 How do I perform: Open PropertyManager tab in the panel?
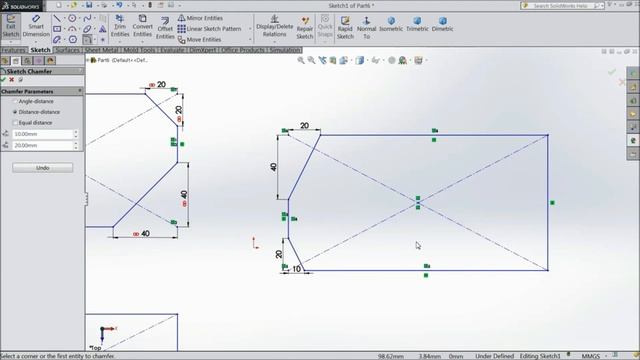click(16, 61)
